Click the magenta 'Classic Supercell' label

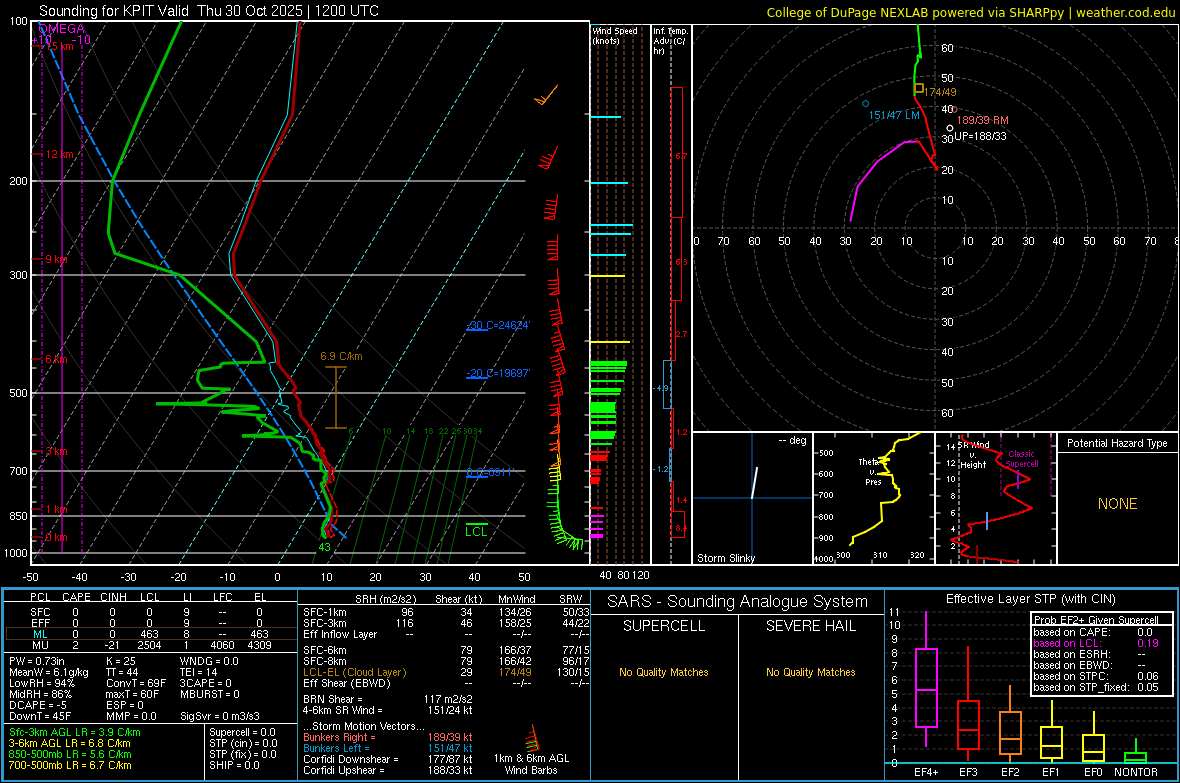pyautogui.click(x=1022, y=459)
